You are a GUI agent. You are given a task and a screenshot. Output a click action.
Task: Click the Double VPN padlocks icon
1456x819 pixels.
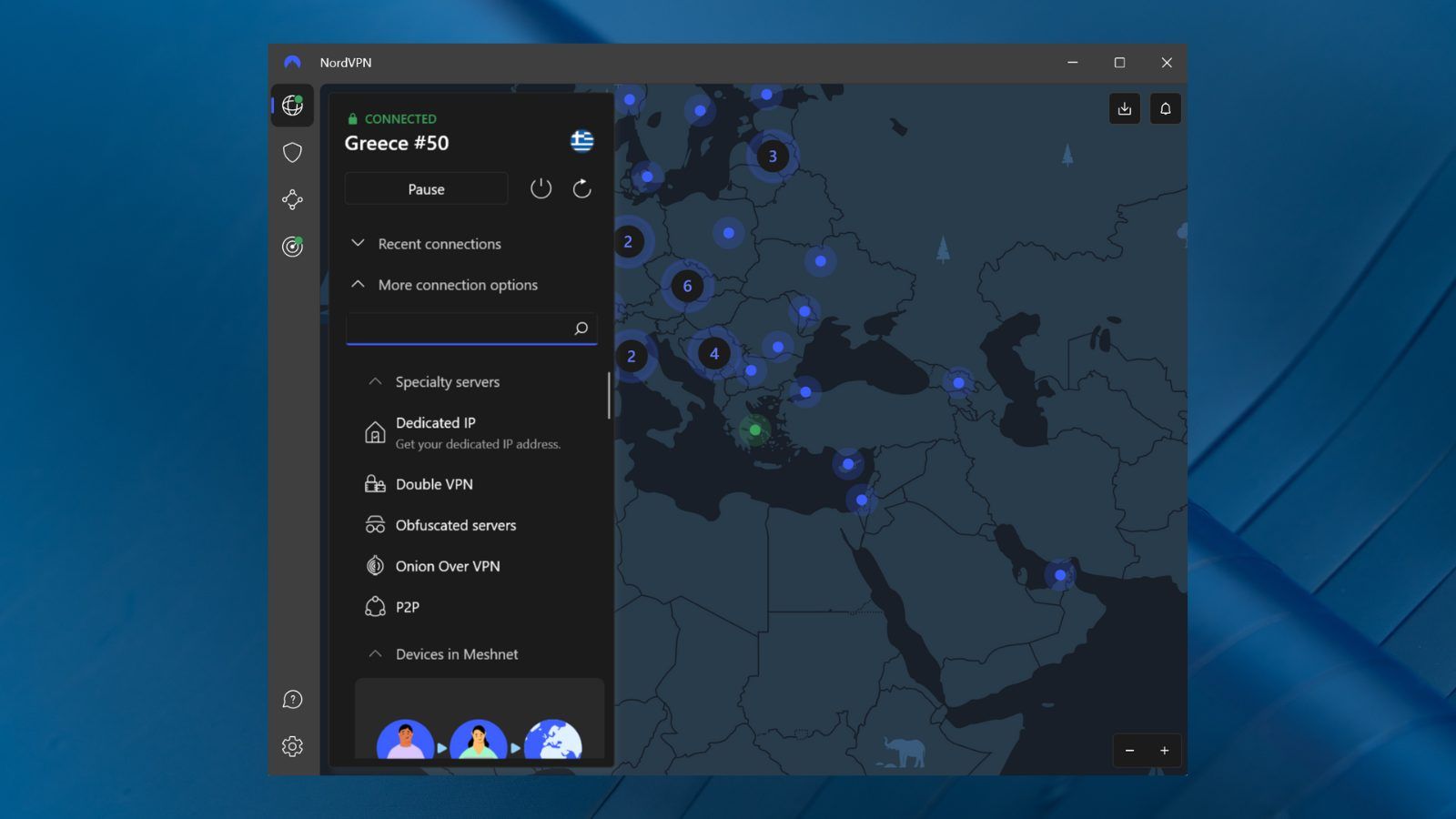point(375,484)
